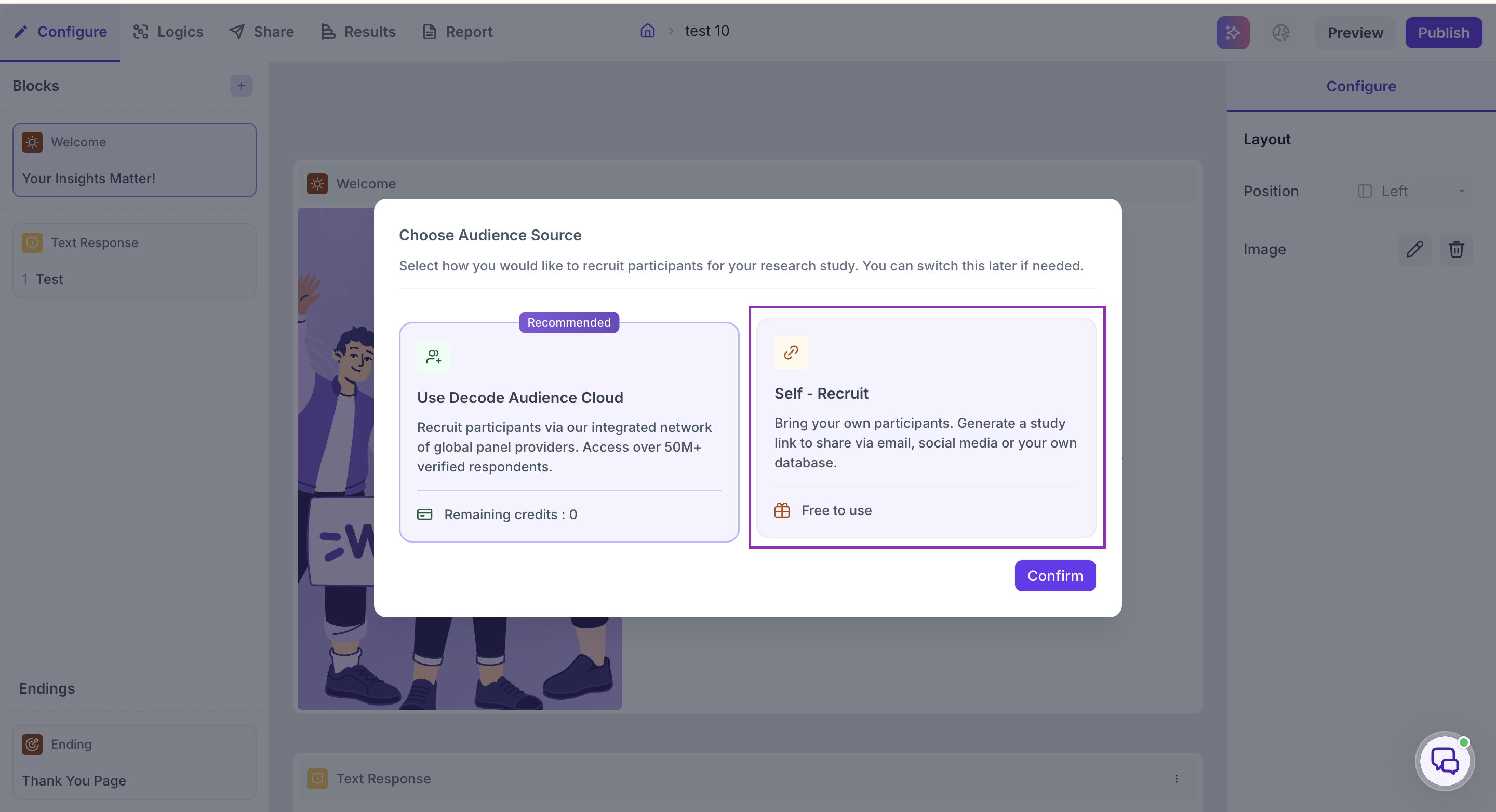The image size is (1496, 812).
Task: Click 'Remaining credits : 0' text
Action: click(x=511, y=514)
